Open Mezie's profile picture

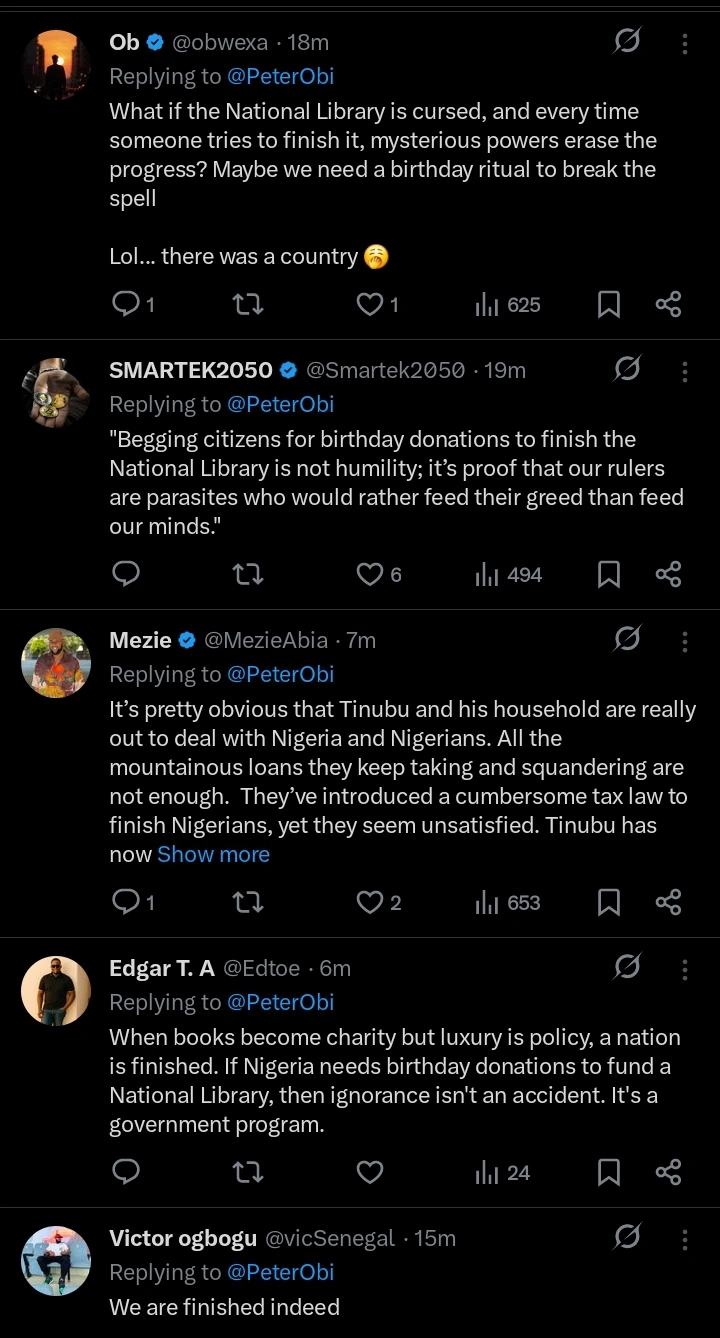click(x=56, y=662)
